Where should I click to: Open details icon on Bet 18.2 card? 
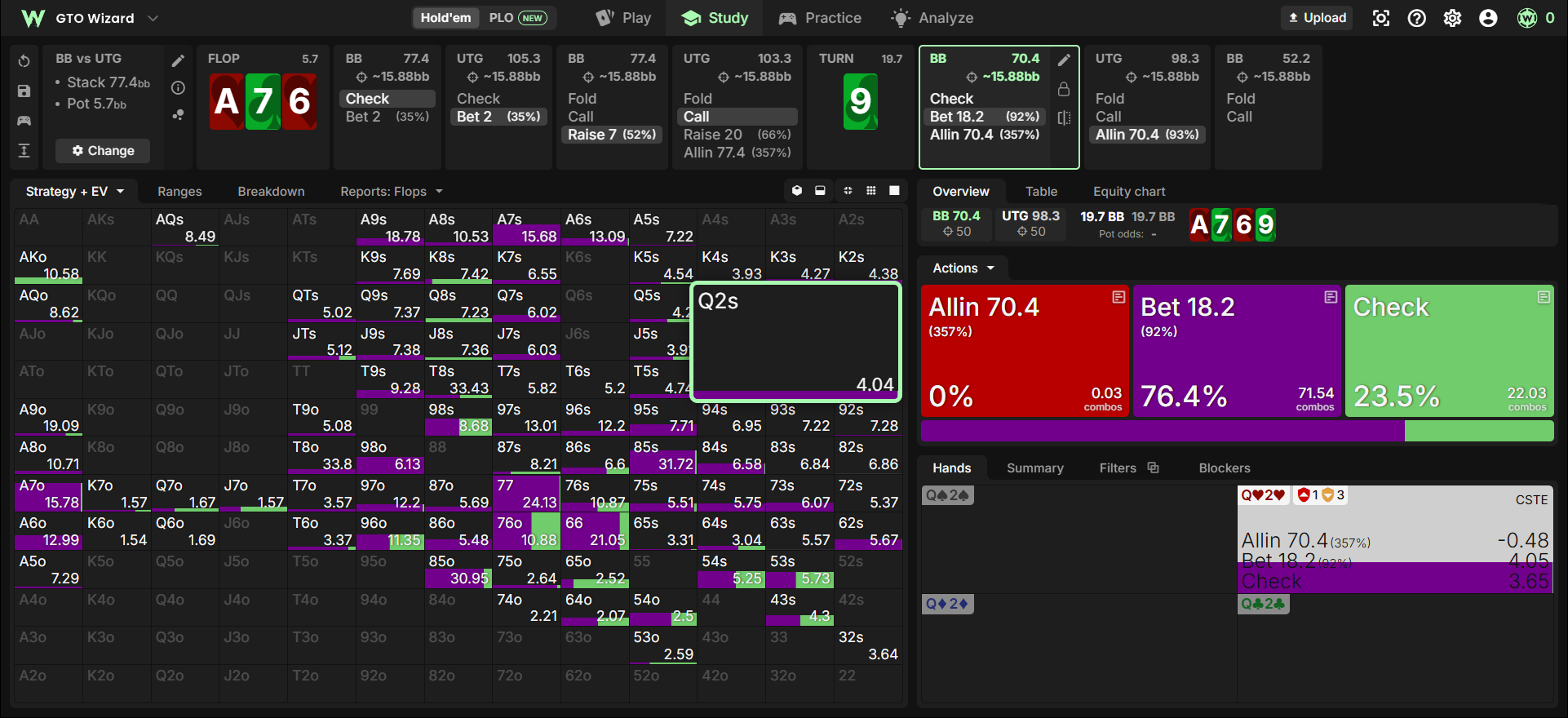click(x=1331, y=297)
